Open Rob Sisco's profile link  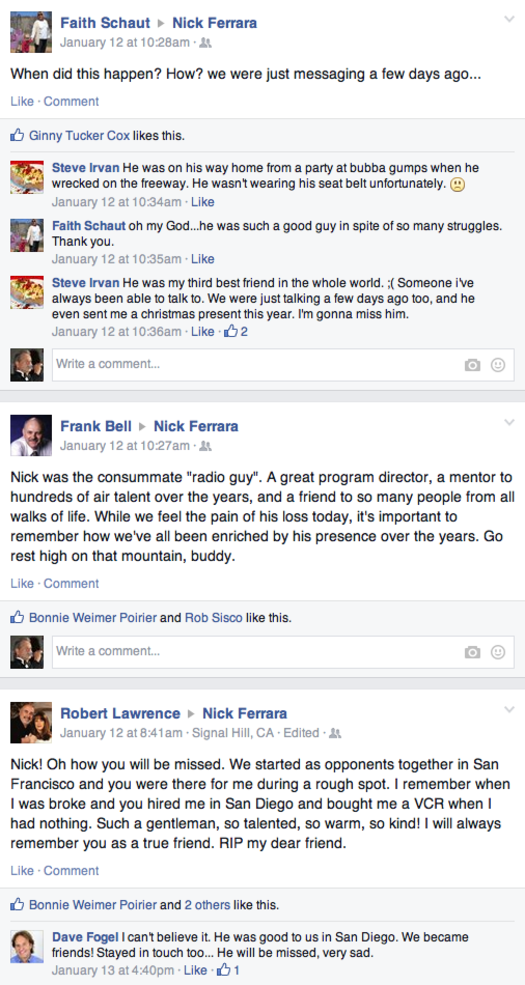[x=214, y=618]
